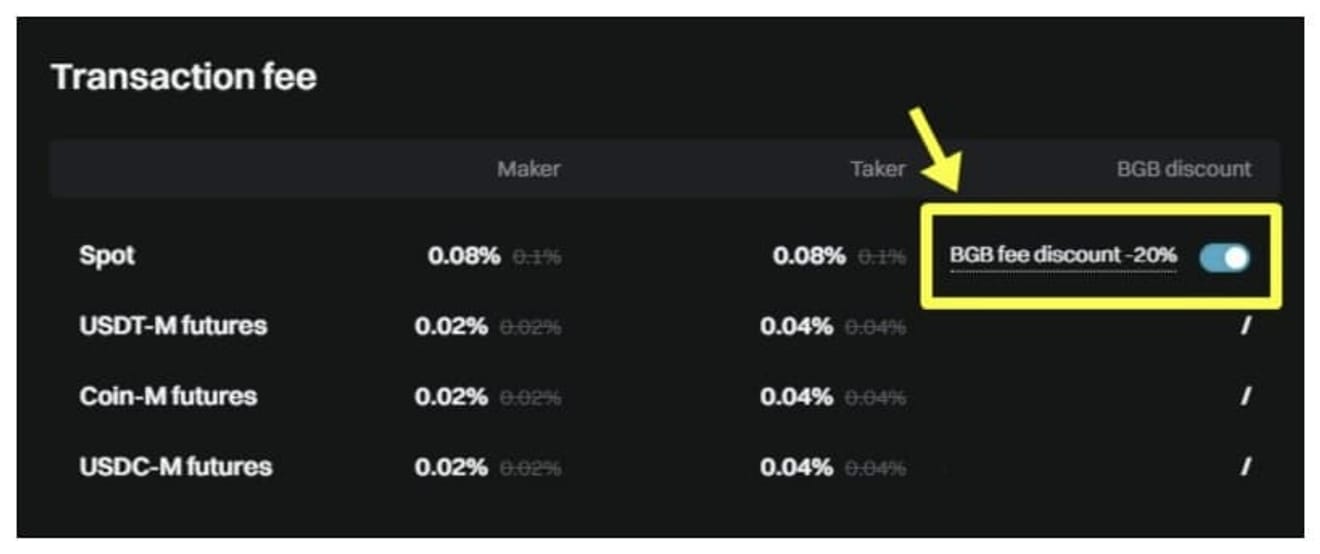Select the USDT-M futures row label
1320x554 pixels.
[x=173, y=326]
